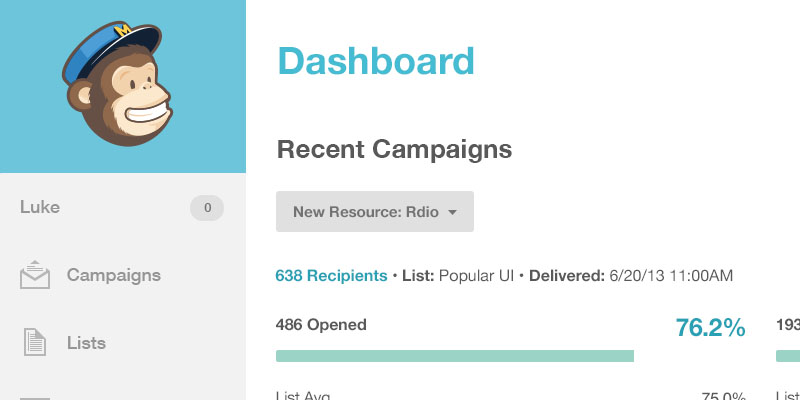Viewport: 800px width, 400px height.
Task: Click the 486 Opened label
Action: coord(321,325)
